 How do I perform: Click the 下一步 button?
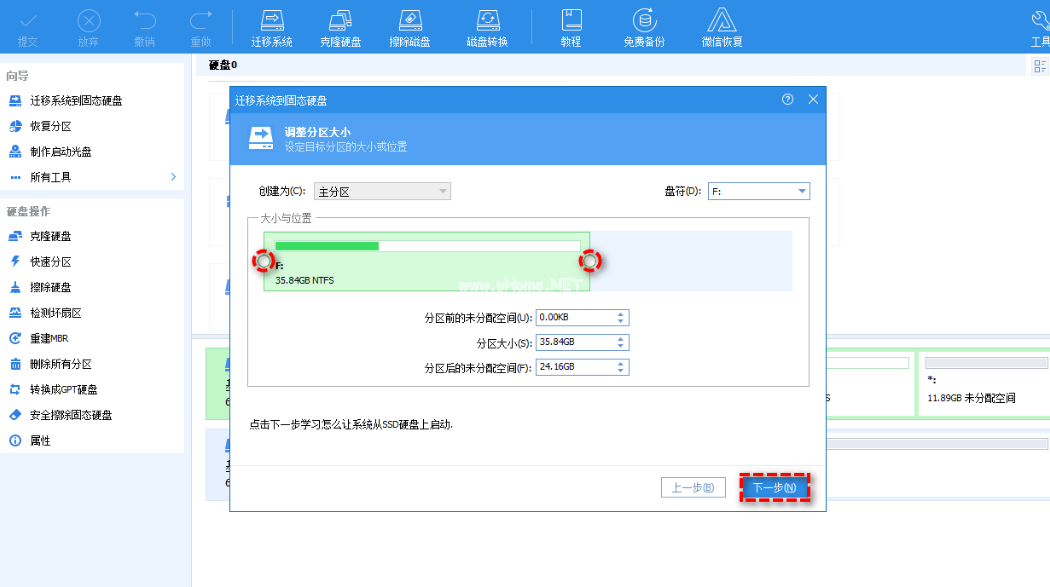pyautogui.click(x=774, y=488)
